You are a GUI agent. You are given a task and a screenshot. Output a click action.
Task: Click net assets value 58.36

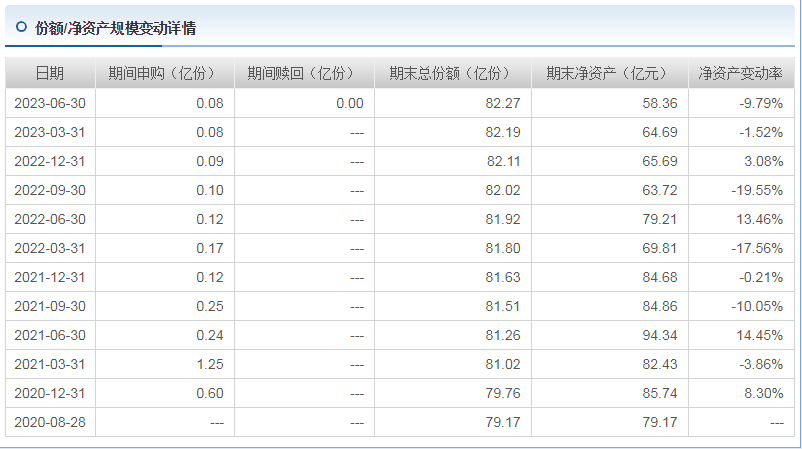pyautogui.click(x=660, y=103)
